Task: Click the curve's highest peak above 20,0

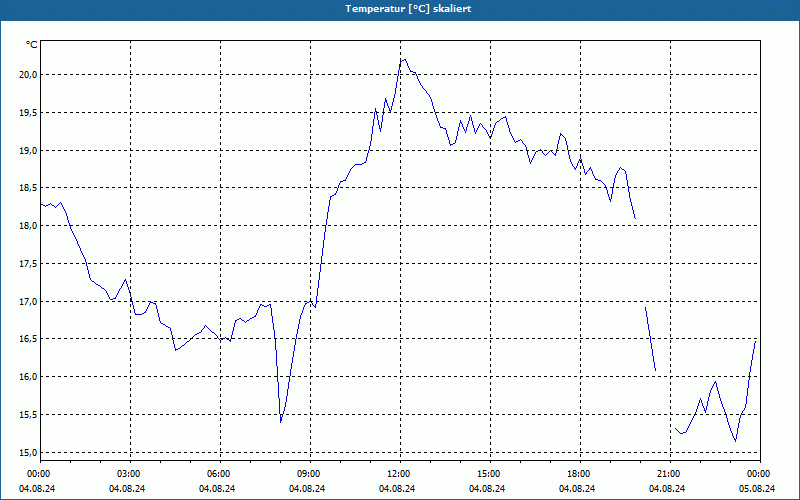Action: 404,60
